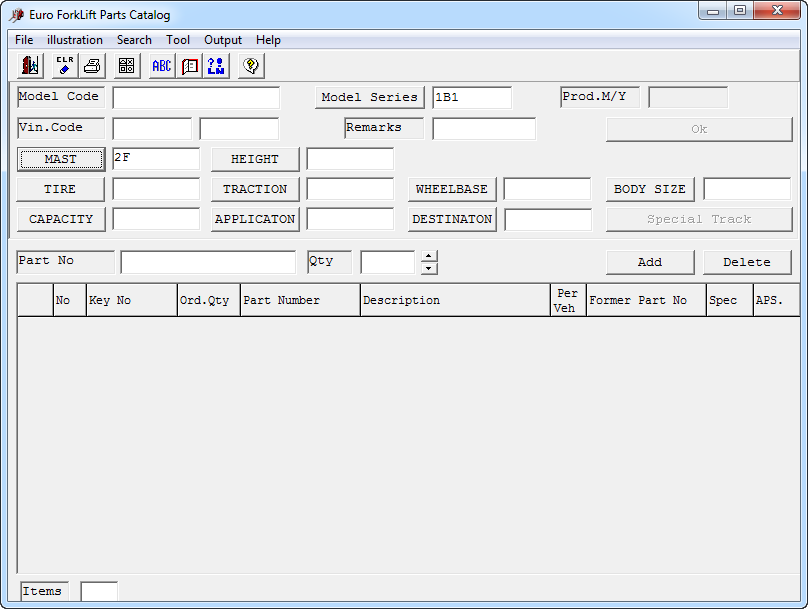Screen dimensions: 808x609
Task: Click the grayed Ok button
Action: [699, 129]
